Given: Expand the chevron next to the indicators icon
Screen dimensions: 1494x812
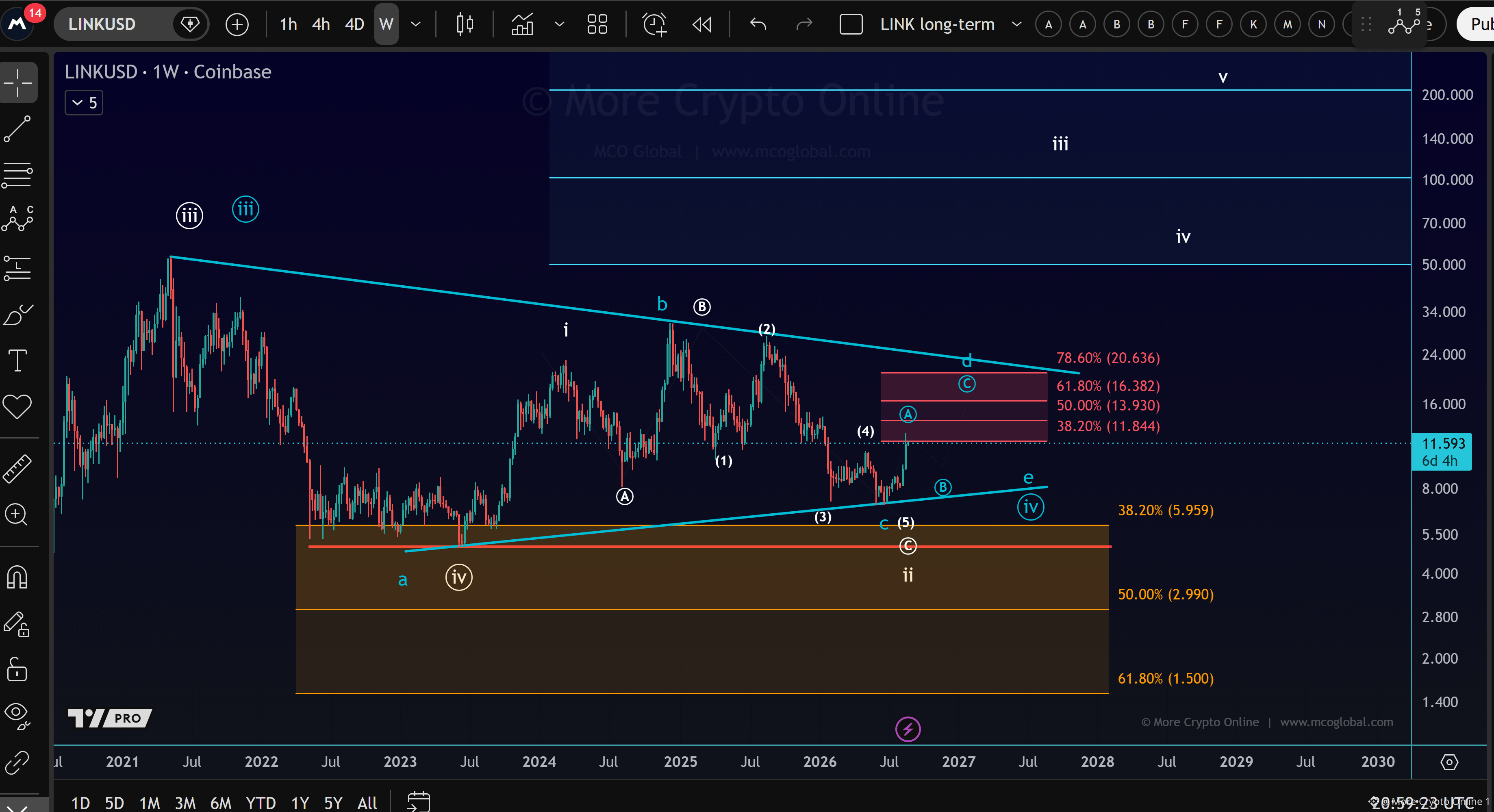Looking at the screenshot, I should coord(559,24).
